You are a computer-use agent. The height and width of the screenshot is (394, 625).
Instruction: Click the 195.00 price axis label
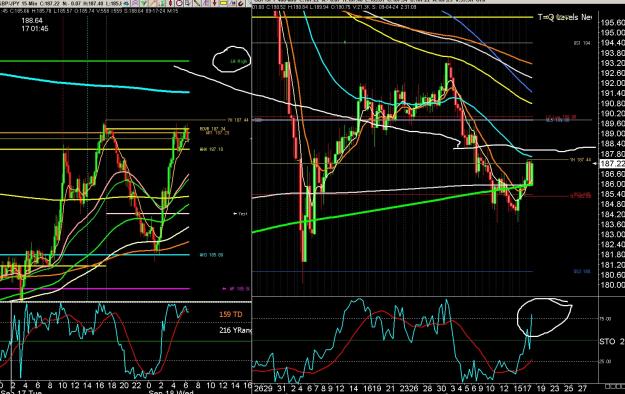[x=612, y=33]
